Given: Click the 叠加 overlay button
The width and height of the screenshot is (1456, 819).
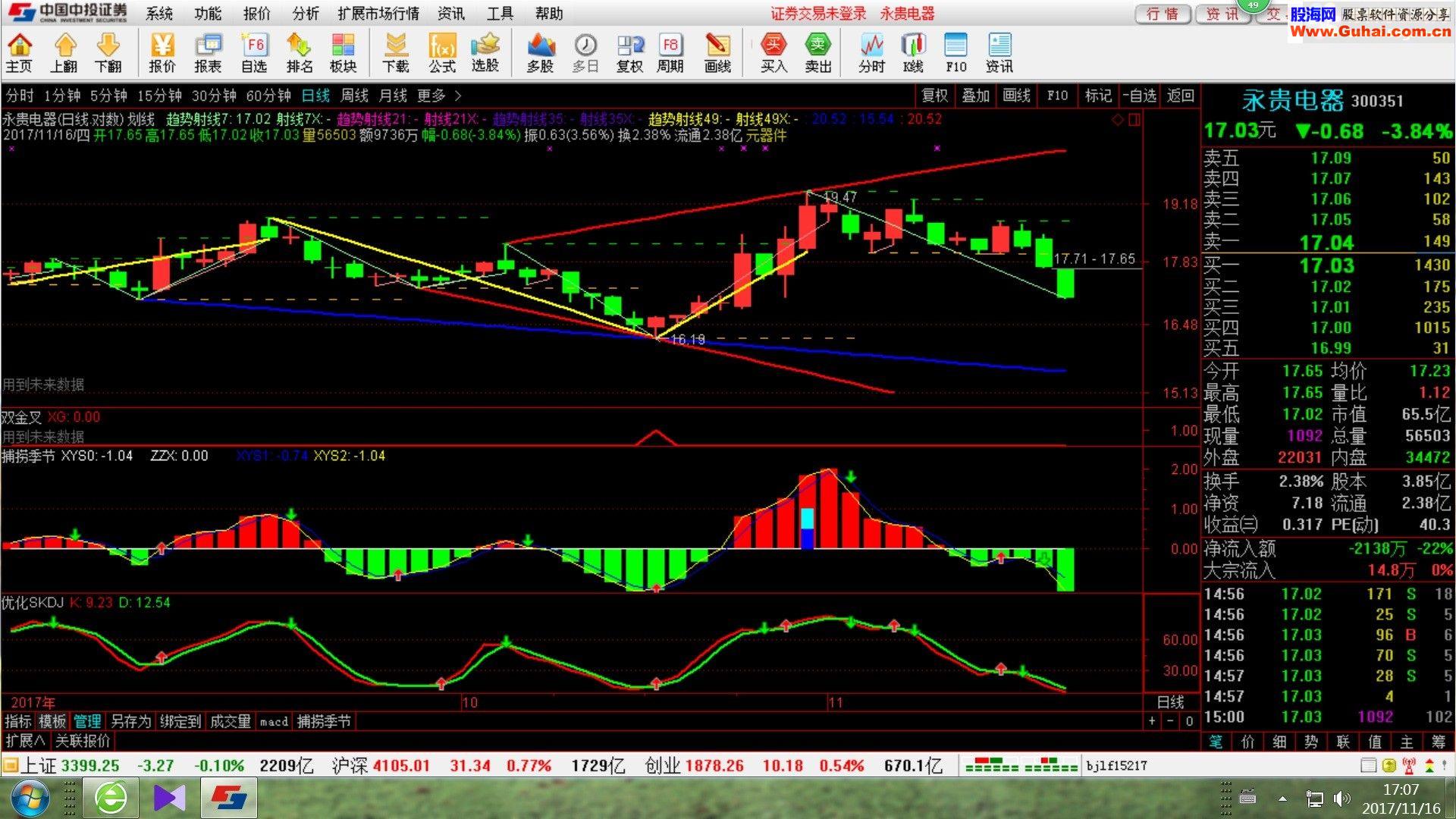Looking at the screenshot, I should click(x=976, y=96).
